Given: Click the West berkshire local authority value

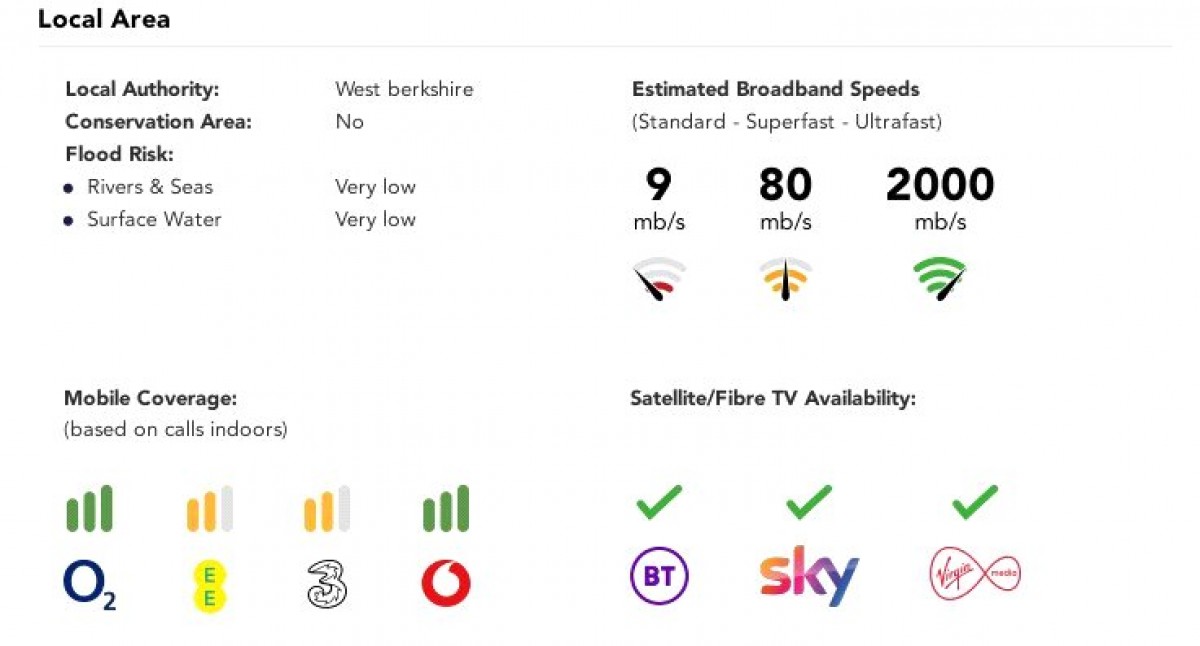Looking at the screenshot, I should [404, 89].
